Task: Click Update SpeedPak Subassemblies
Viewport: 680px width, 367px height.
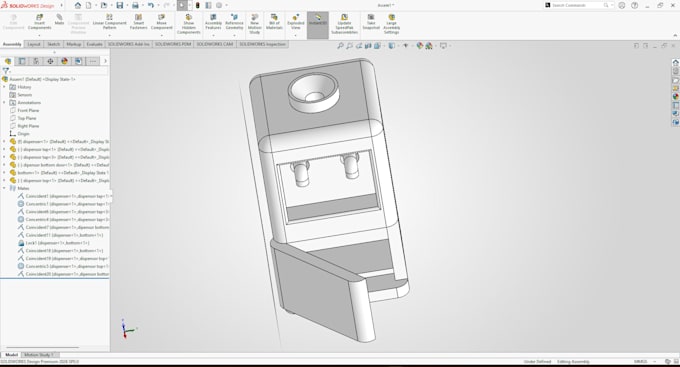Action: (x=344, y=24)
